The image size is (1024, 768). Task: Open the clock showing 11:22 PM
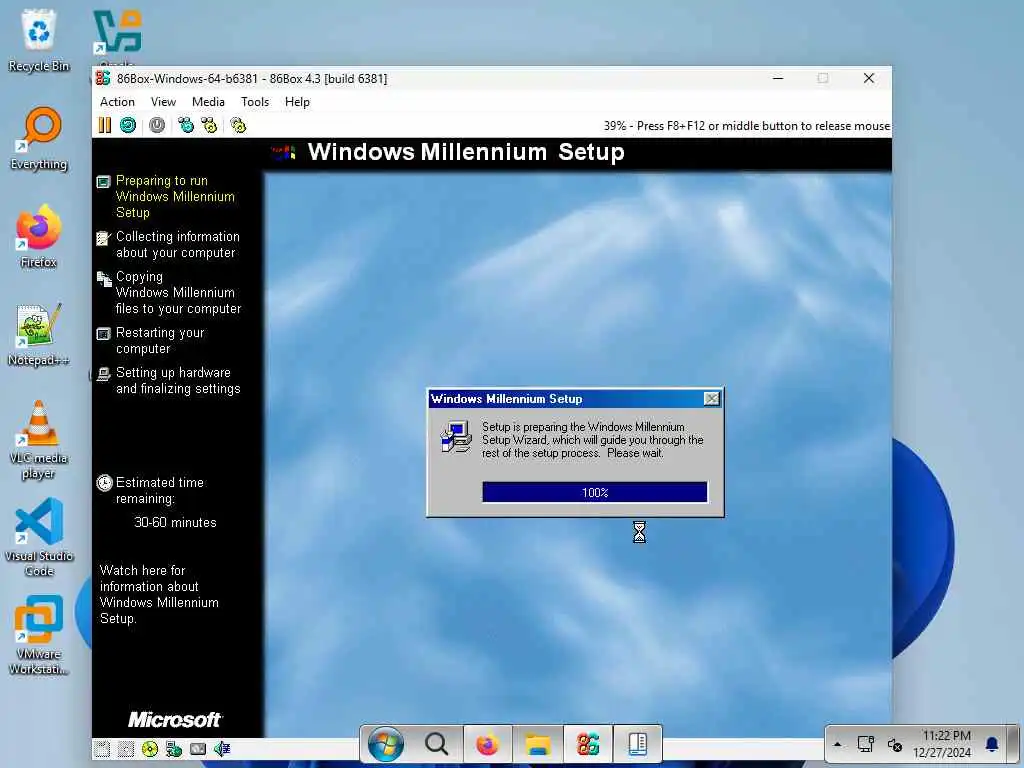[x=942, y=744]
